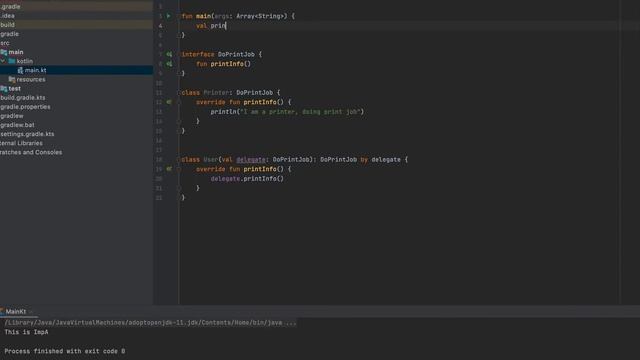This screenshot has width=640, height=360.
Task: Fold the main function closing brace marker
Action: click(179, 35)
